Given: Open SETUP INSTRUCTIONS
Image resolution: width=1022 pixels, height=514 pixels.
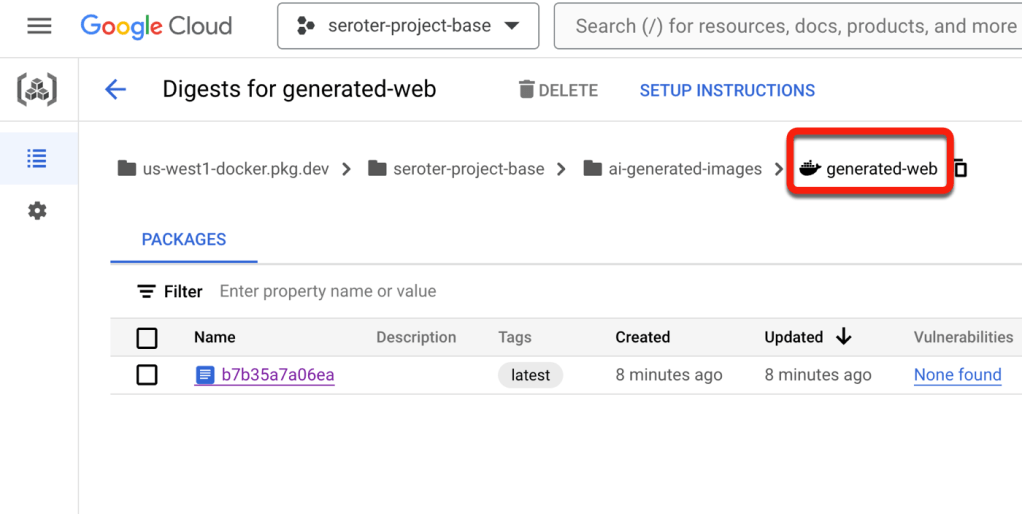Looking at the screenshot, I should click(x=727, y=90).
